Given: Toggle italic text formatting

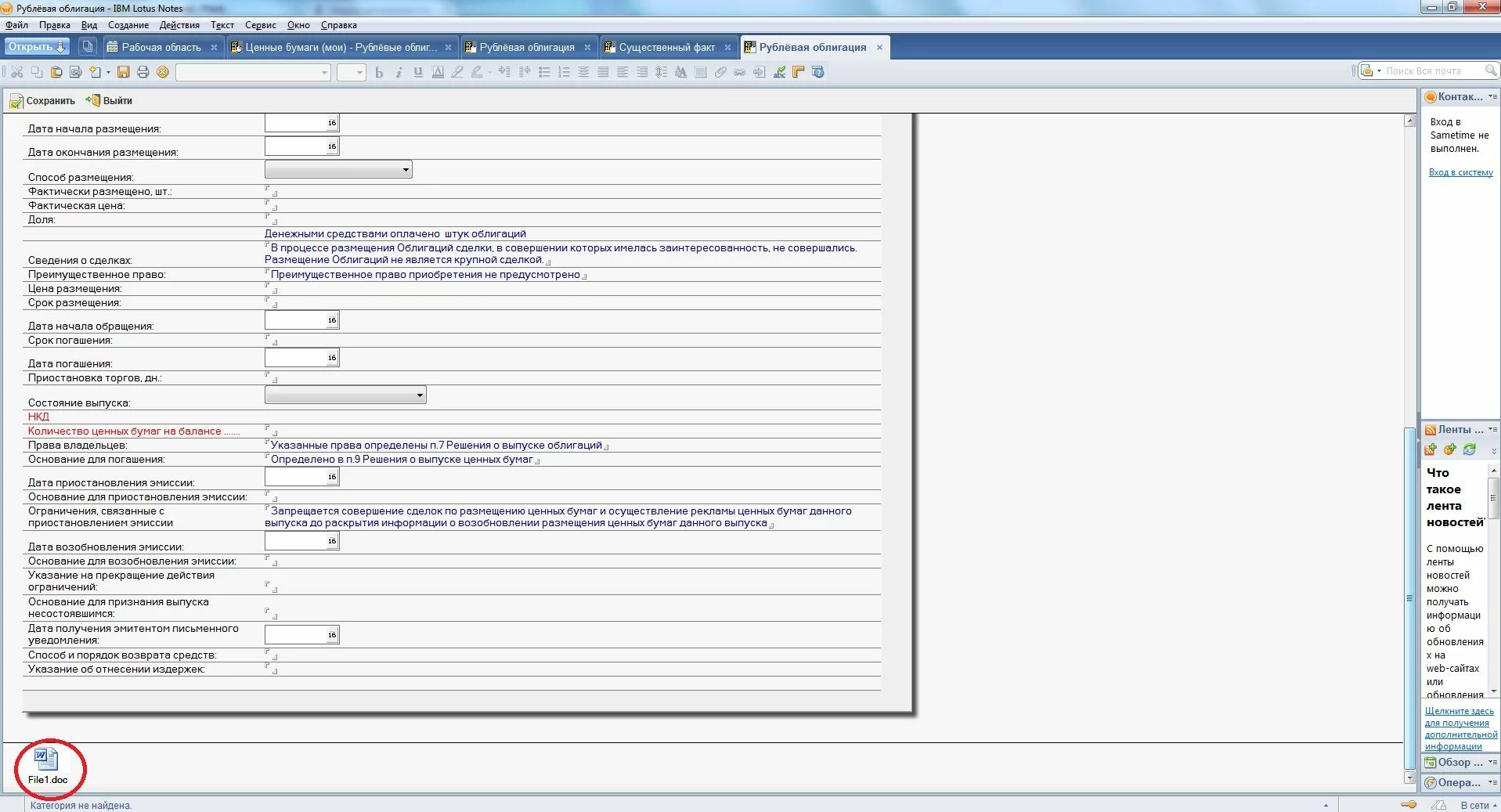Looking at the screenshot, I should (399, 72).
